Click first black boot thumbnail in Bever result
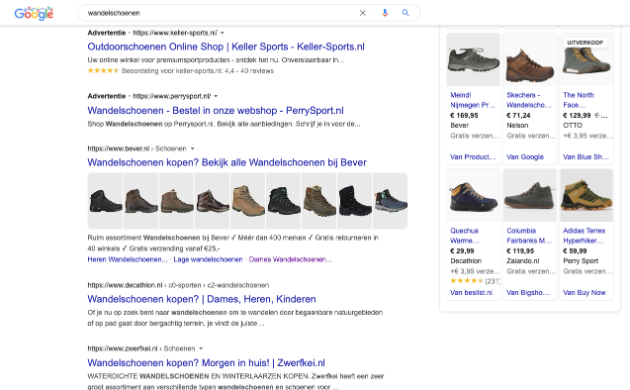The width and height of the screenshot is (630, 390). (x=105, y=201)
